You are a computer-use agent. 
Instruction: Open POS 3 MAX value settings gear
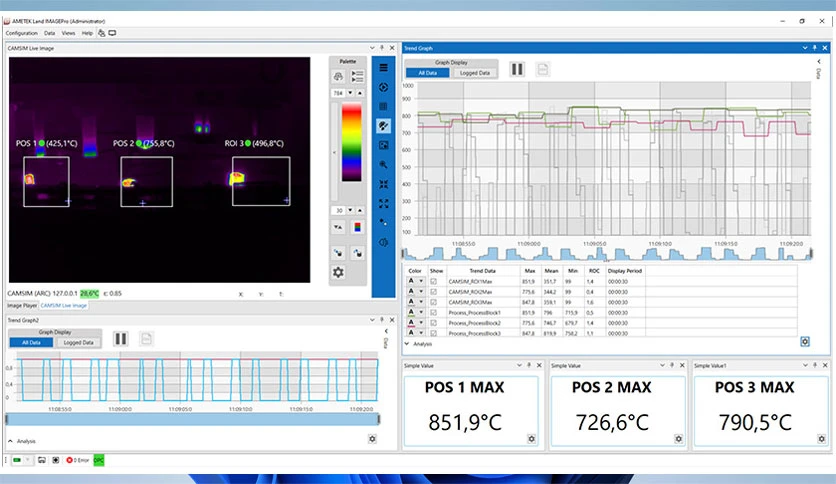[821, 439]
